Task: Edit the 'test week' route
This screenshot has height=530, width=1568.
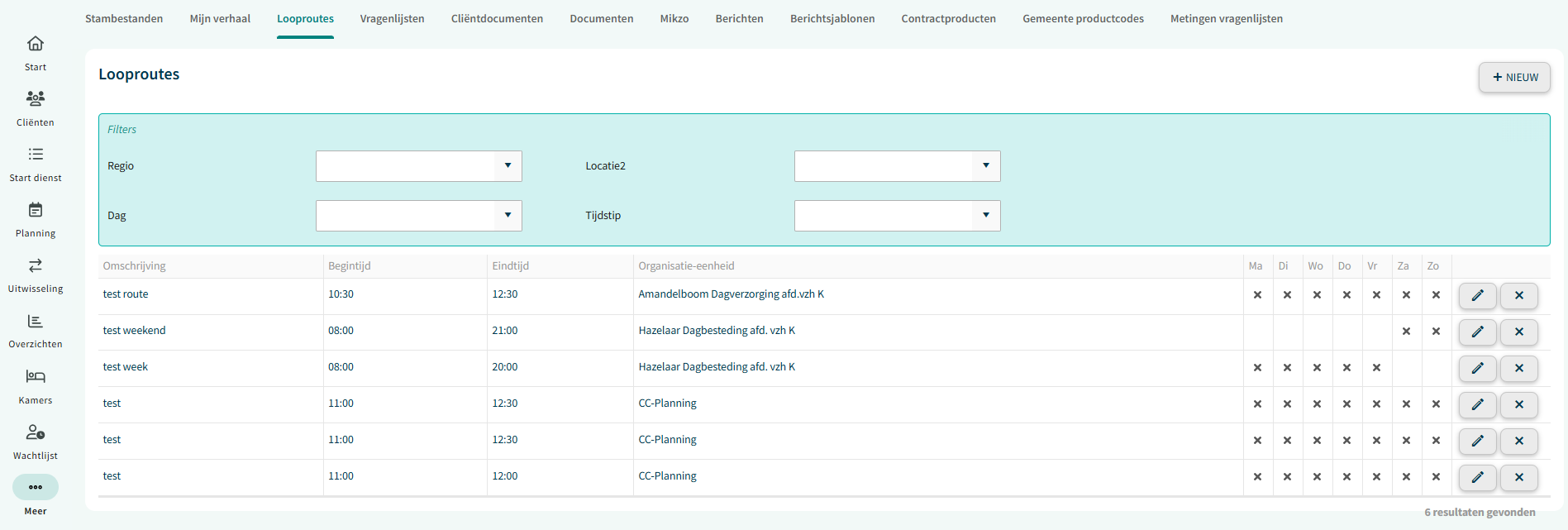Action: pyautogui.click(x=1478, y=369)
